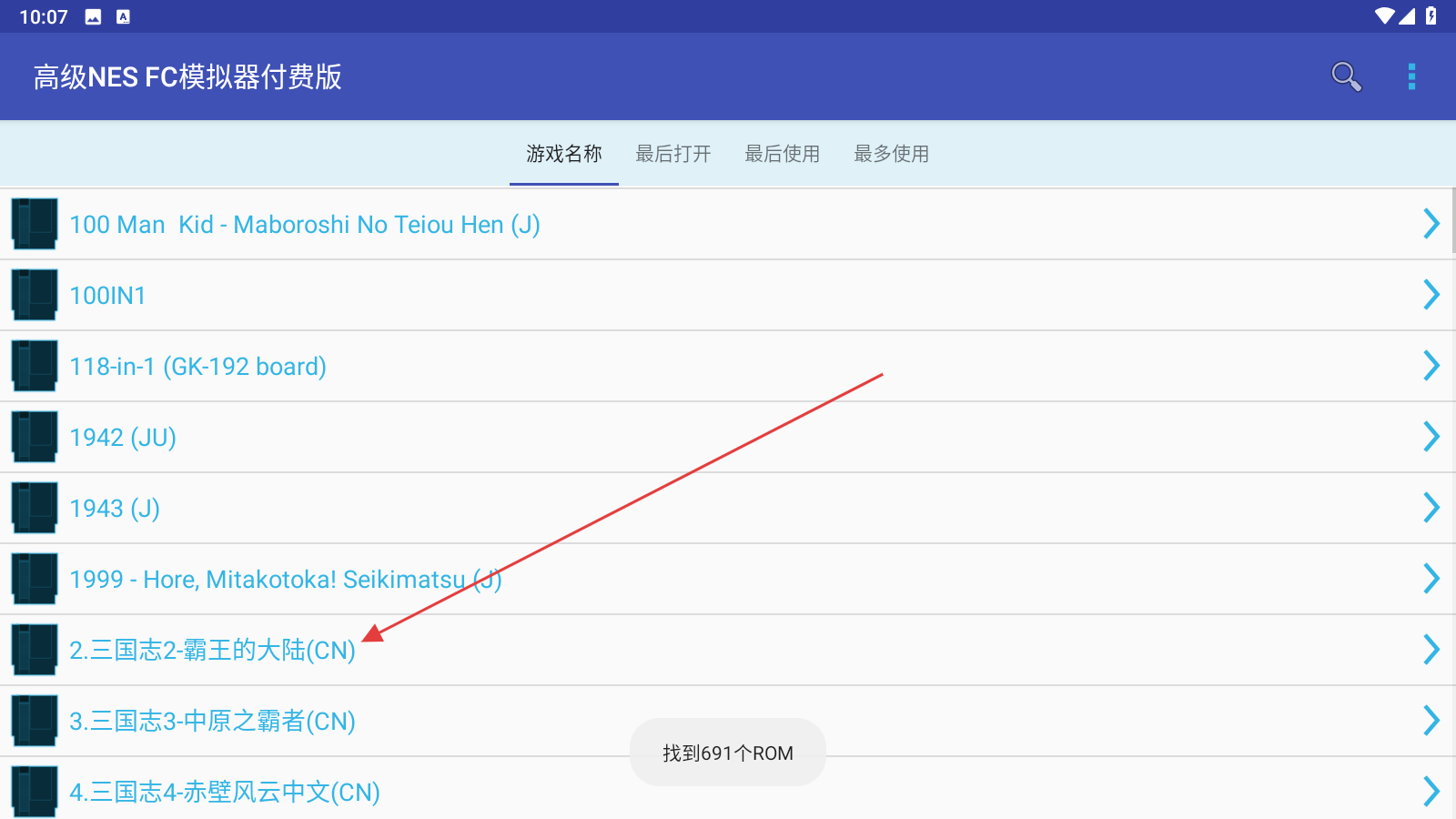Switch to the 游戏名称 tab
This screenshot has height=819, width=1456.
click(564, 154)
